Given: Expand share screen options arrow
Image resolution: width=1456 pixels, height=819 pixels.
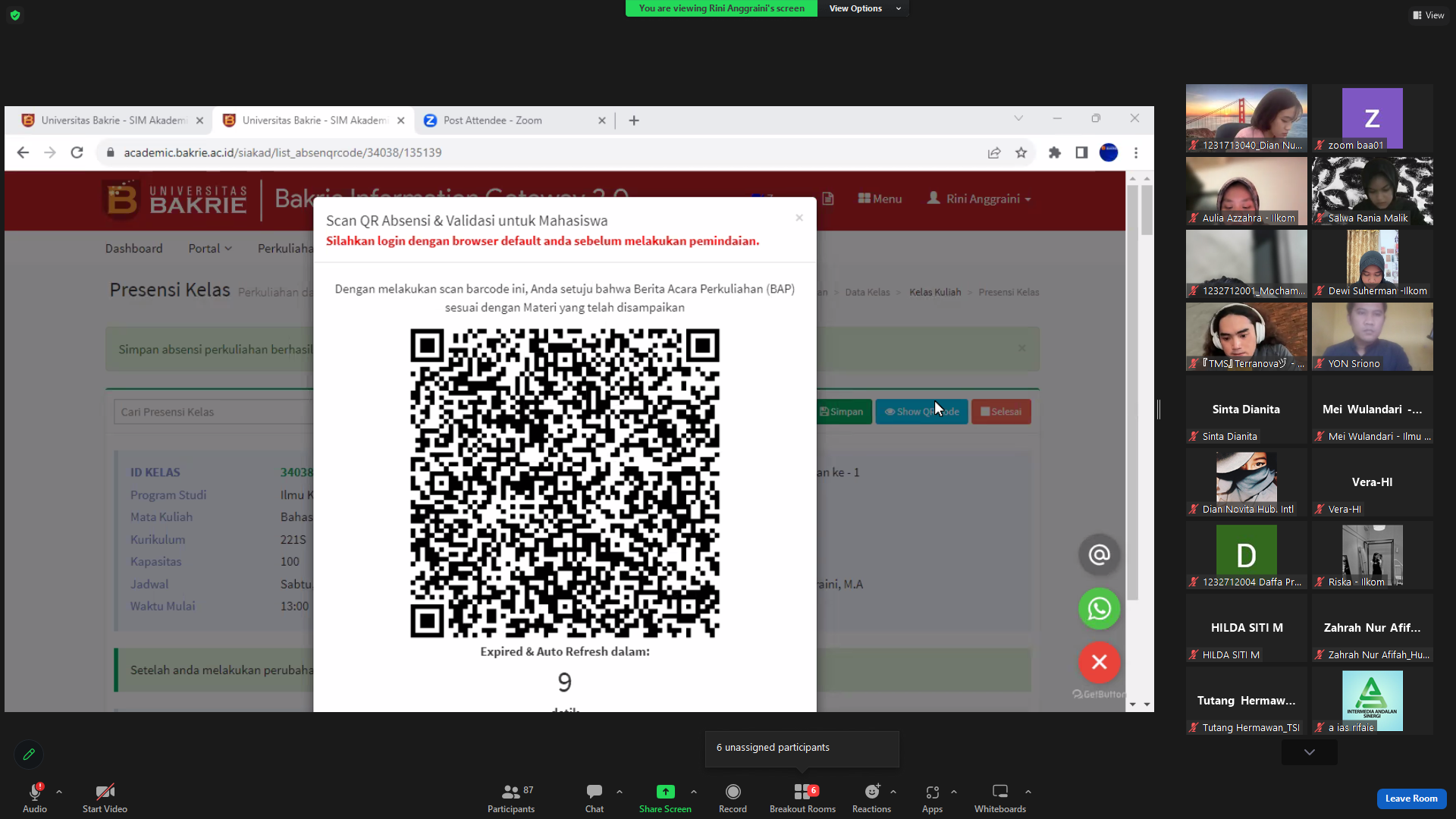Looking at the screenshot, I should [694, 792].
